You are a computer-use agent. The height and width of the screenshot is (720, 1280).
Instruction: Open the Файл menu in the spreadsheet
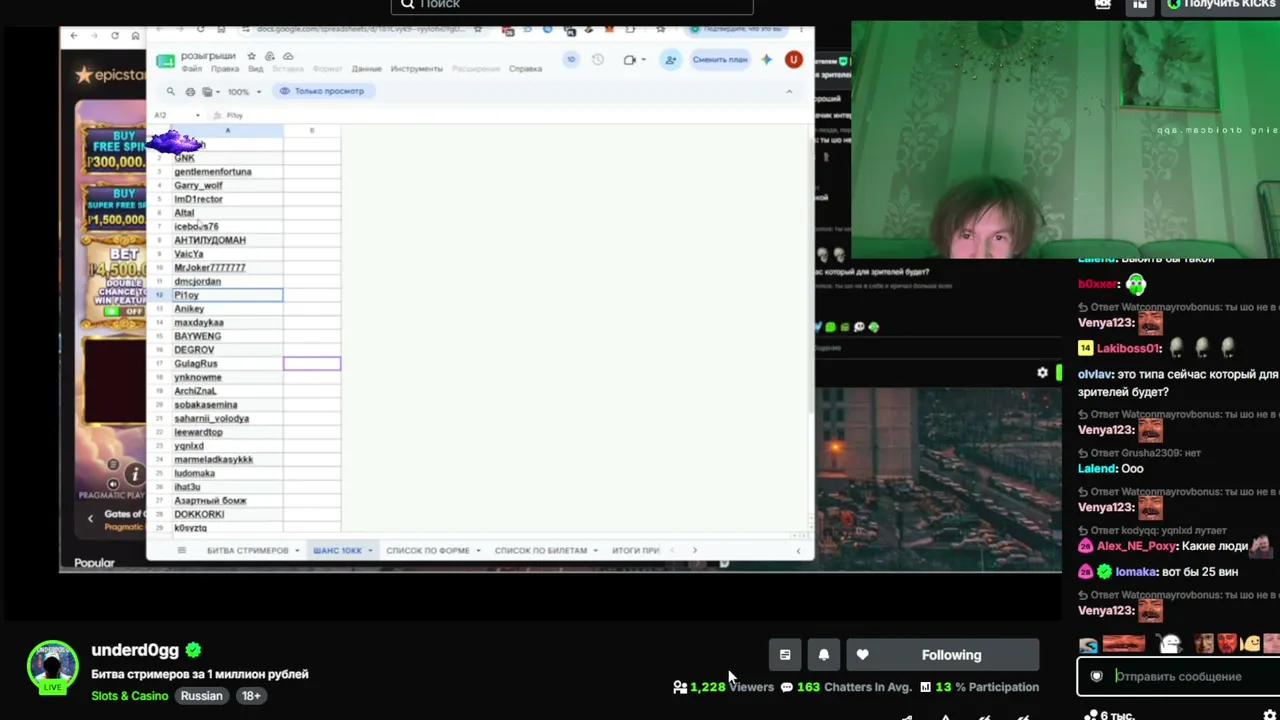pyautogui.click(x=191, y=69)
